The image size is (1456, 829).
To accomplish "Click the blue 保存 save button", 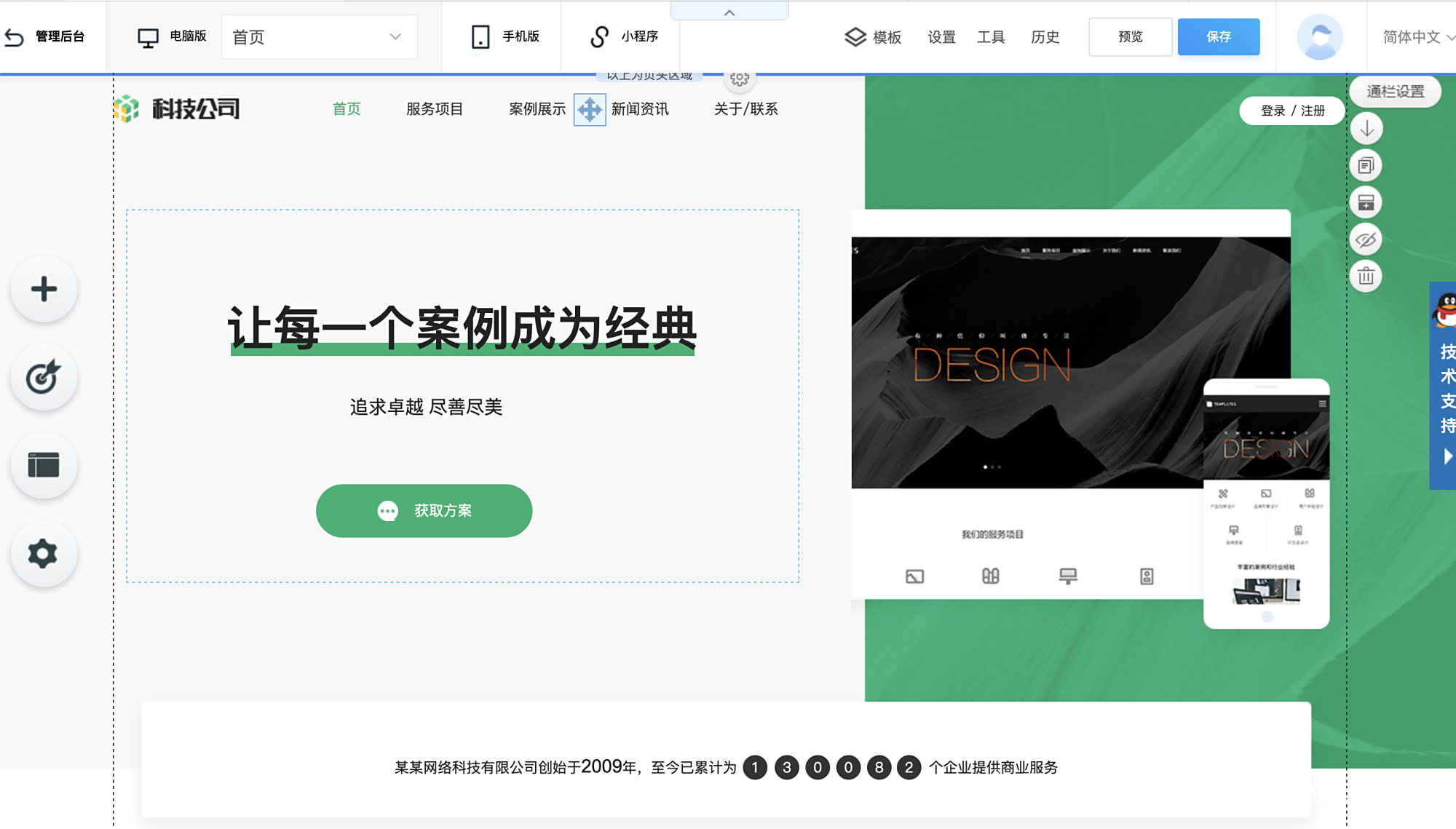I will (x=1218, y=37).
